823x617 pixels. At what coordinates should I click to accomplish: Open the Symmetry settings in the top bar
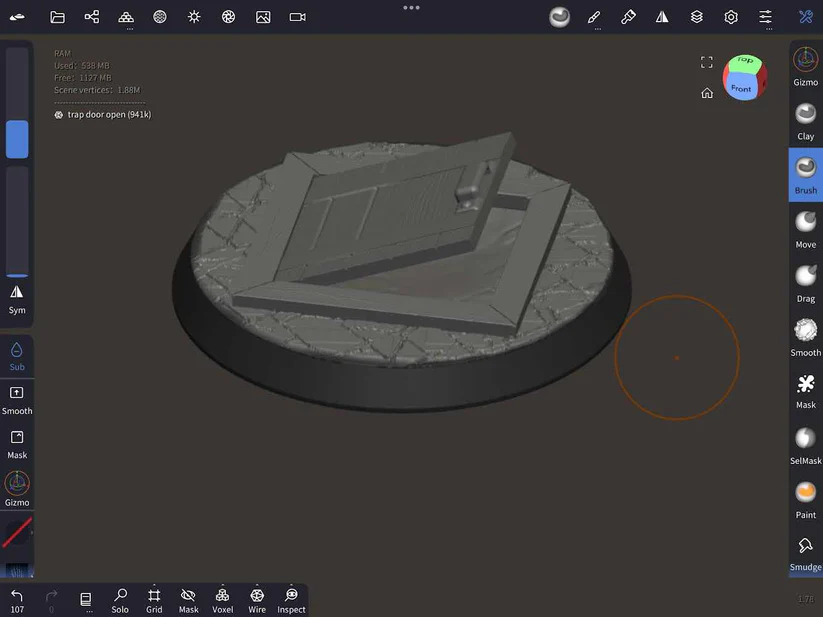662,17
